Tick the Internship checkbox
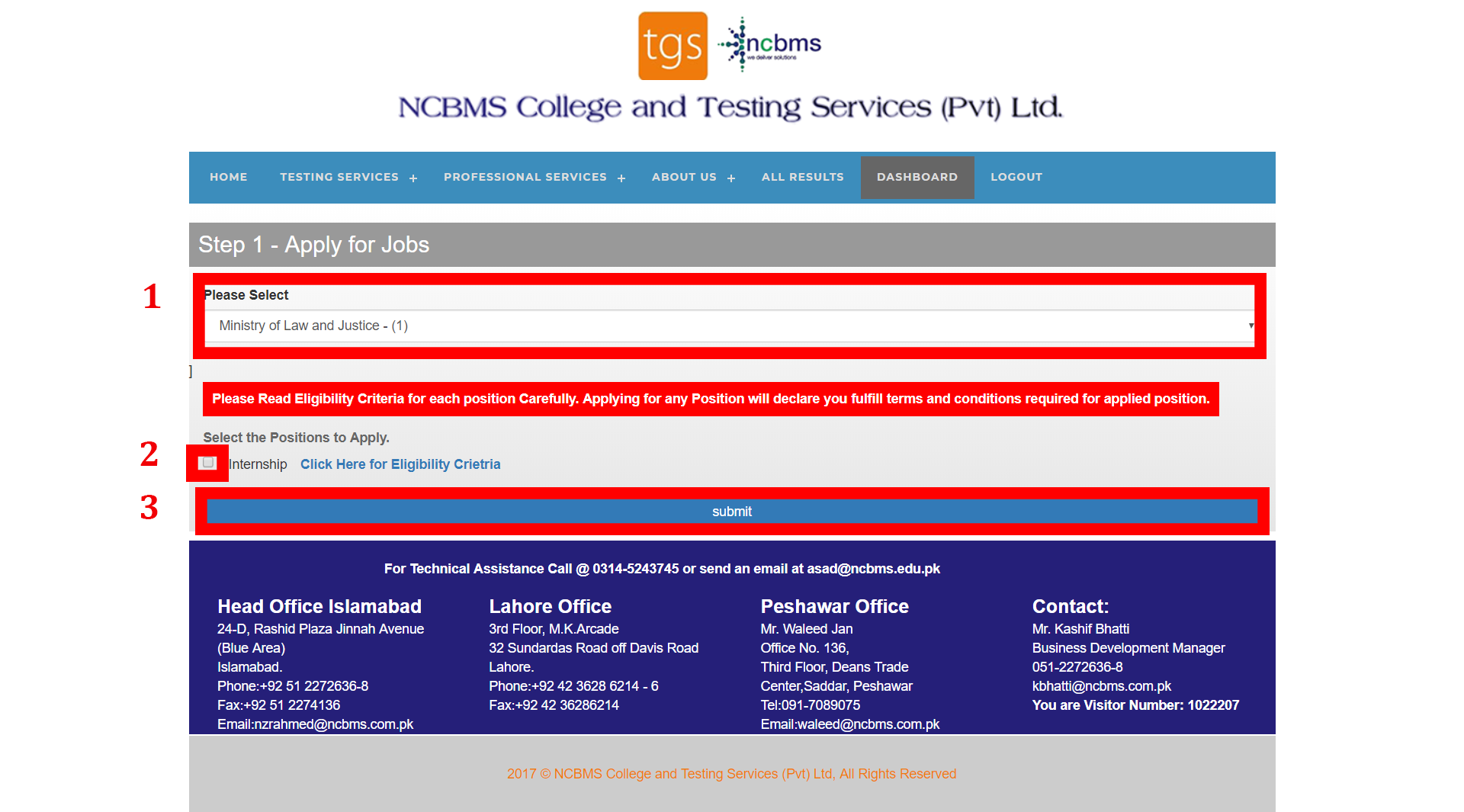This screenshot has height=812, width=1464. 207,463
